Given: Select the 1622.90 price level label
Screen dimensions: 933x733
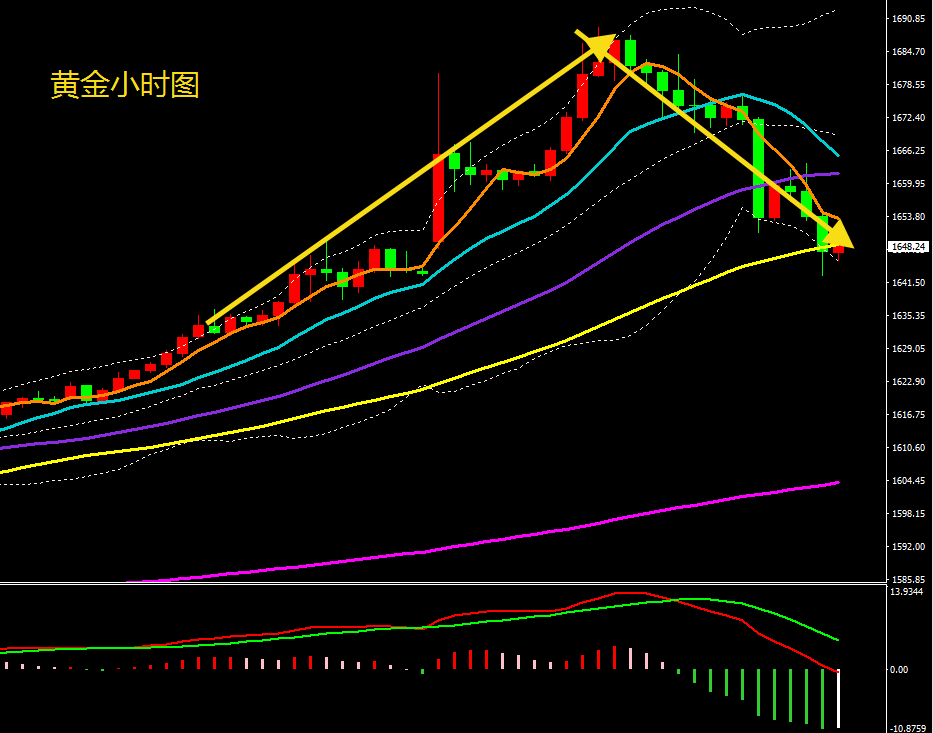Looking at the screenshot, I should click(908, 381).
